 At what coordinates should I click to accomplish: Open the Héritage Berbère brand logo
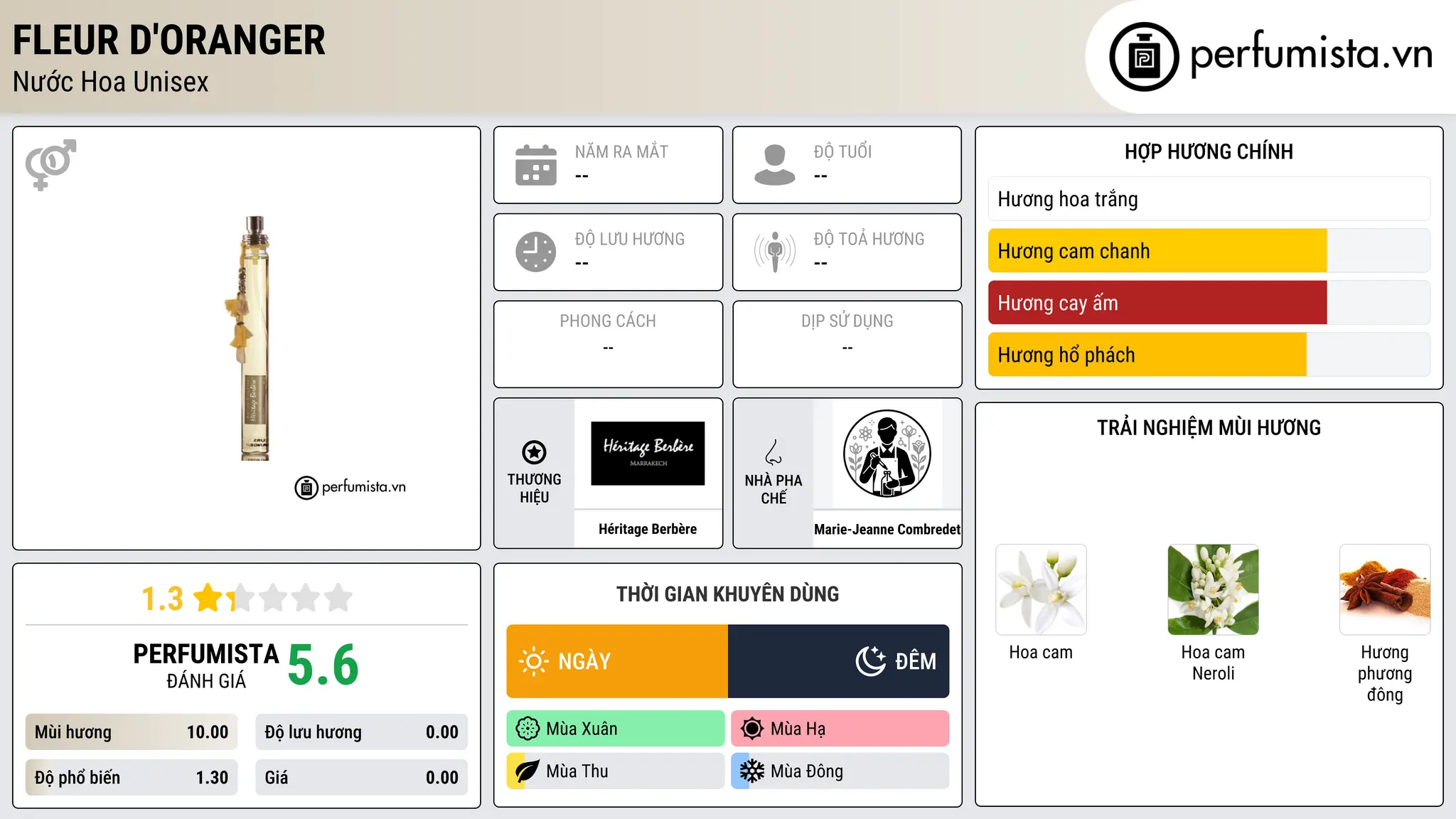coord(648,454)
